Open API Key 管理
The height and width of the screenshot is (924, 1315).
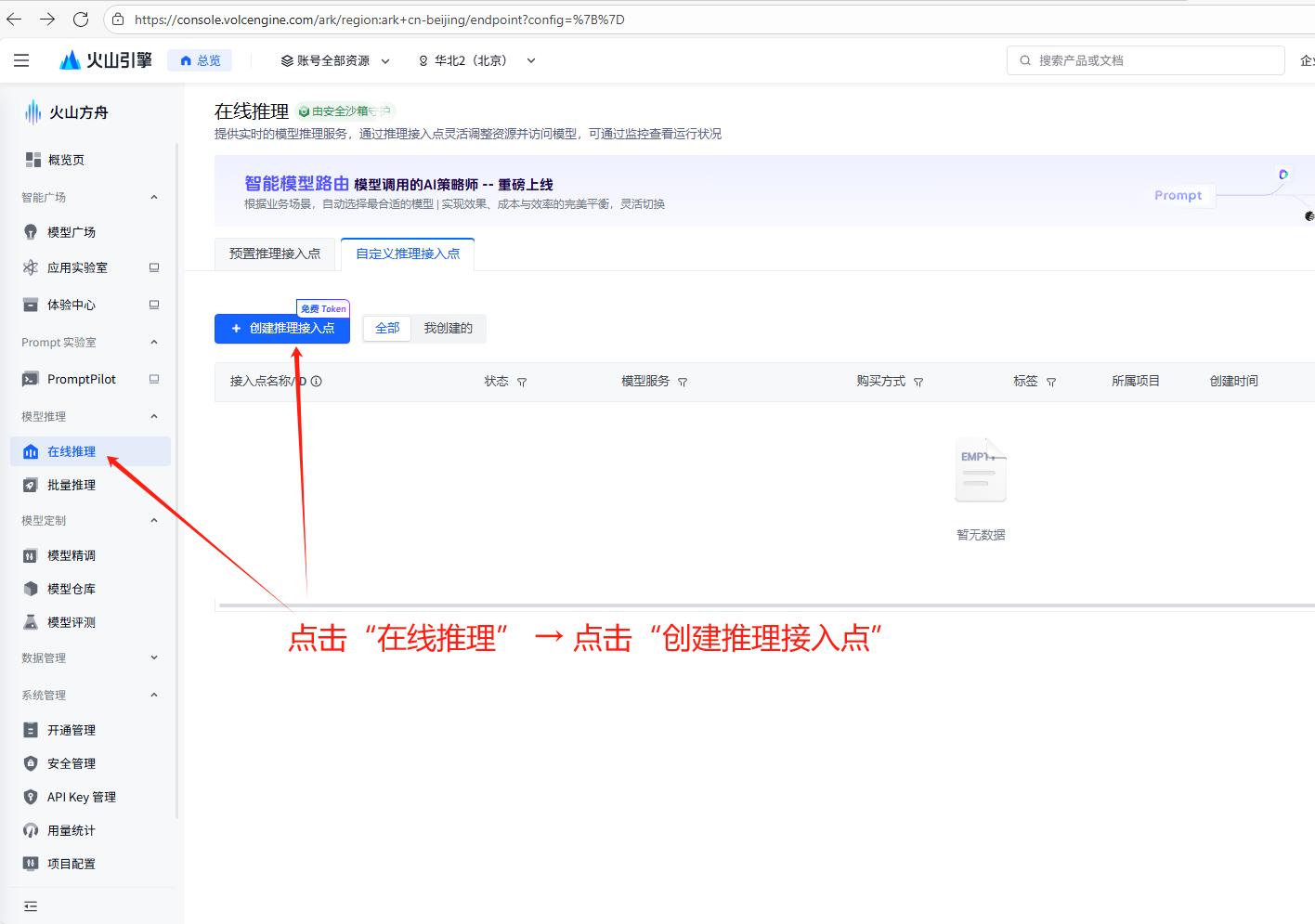(x=81, y=796)
